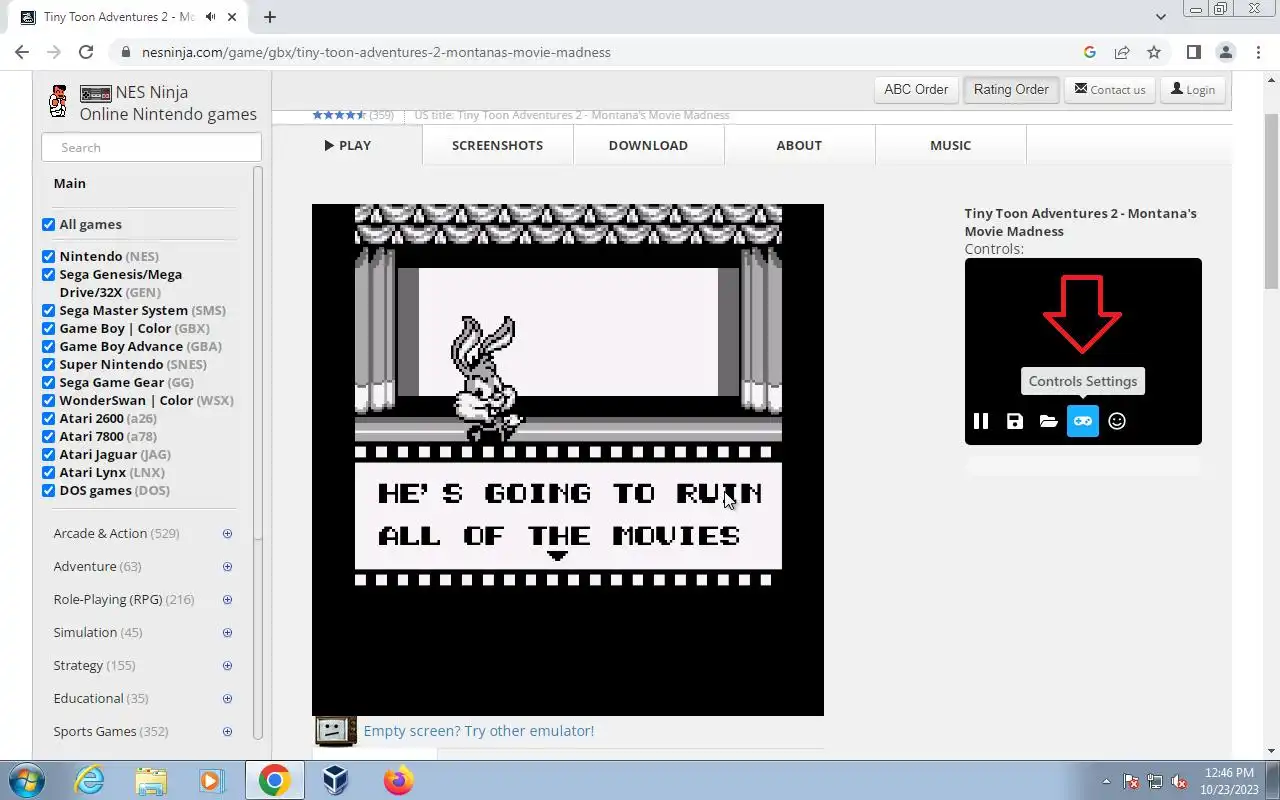
Task: Toggle the Game Boy | Color (GBX) checkbox
Action: coord(48,328)
